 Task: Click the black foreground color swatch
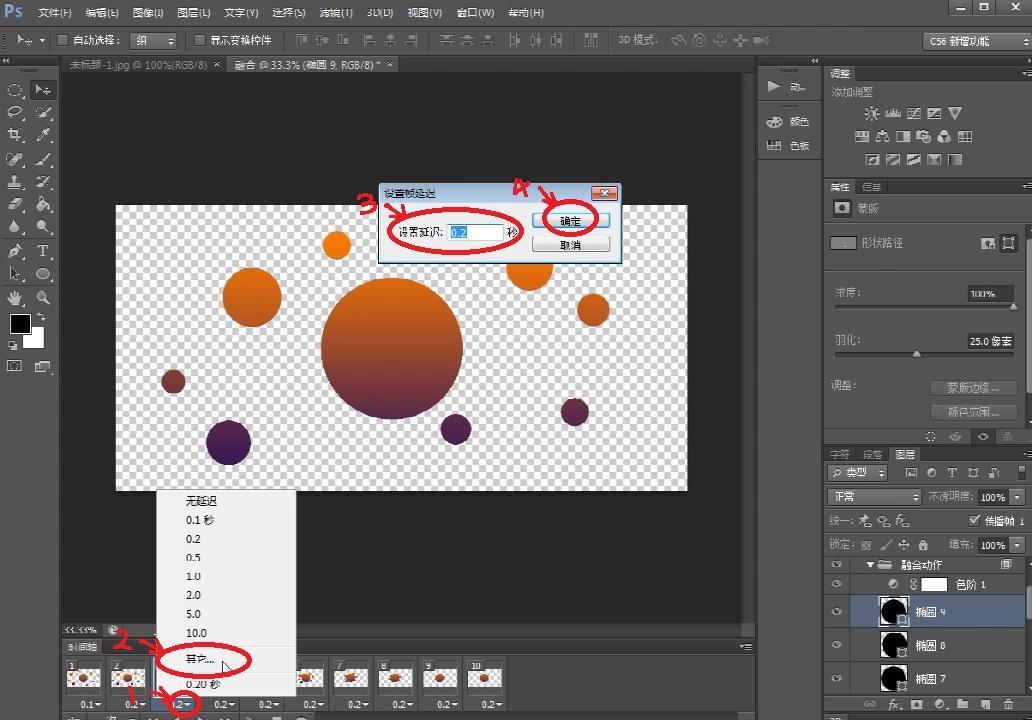click(20, 324)
